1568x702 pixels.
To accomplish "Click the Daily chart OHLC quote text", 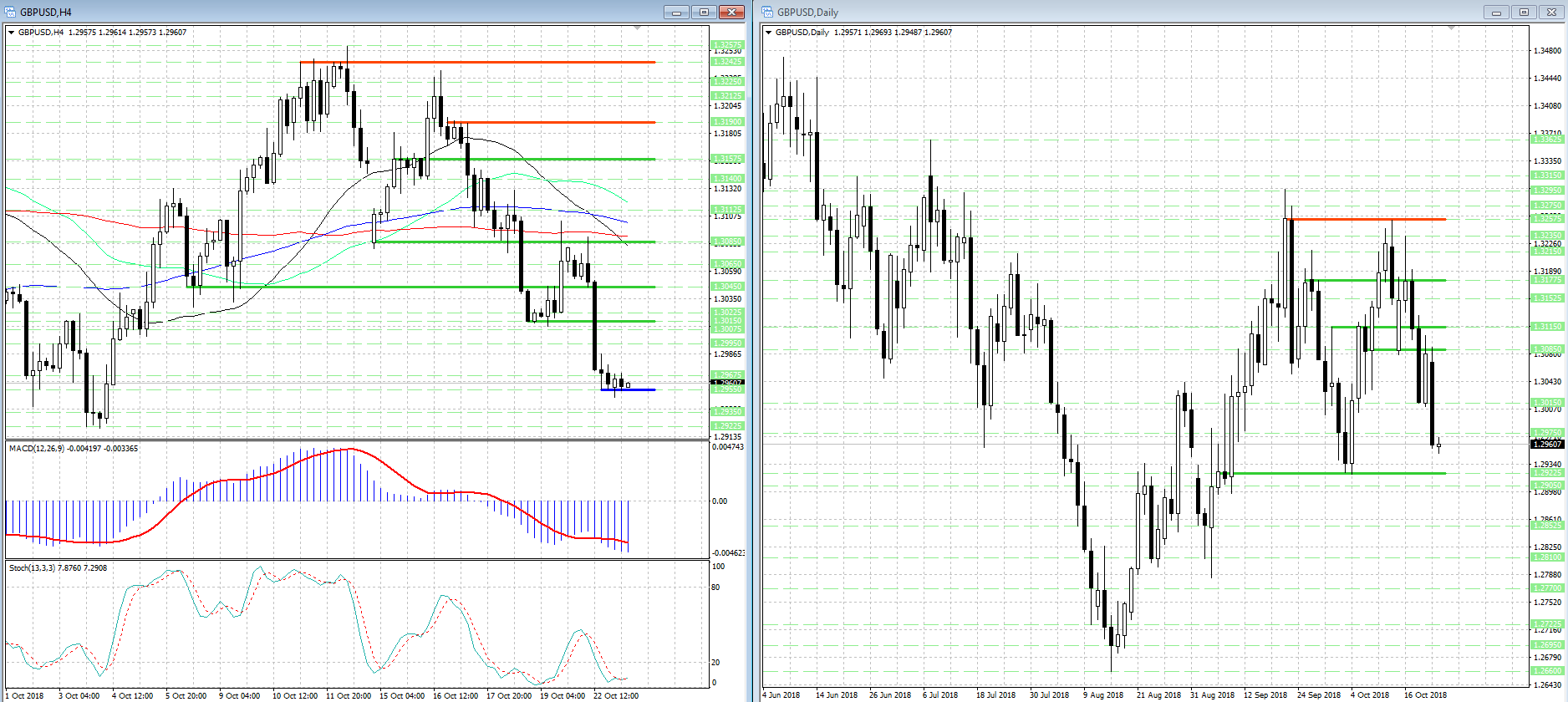I will click(893, 33).
